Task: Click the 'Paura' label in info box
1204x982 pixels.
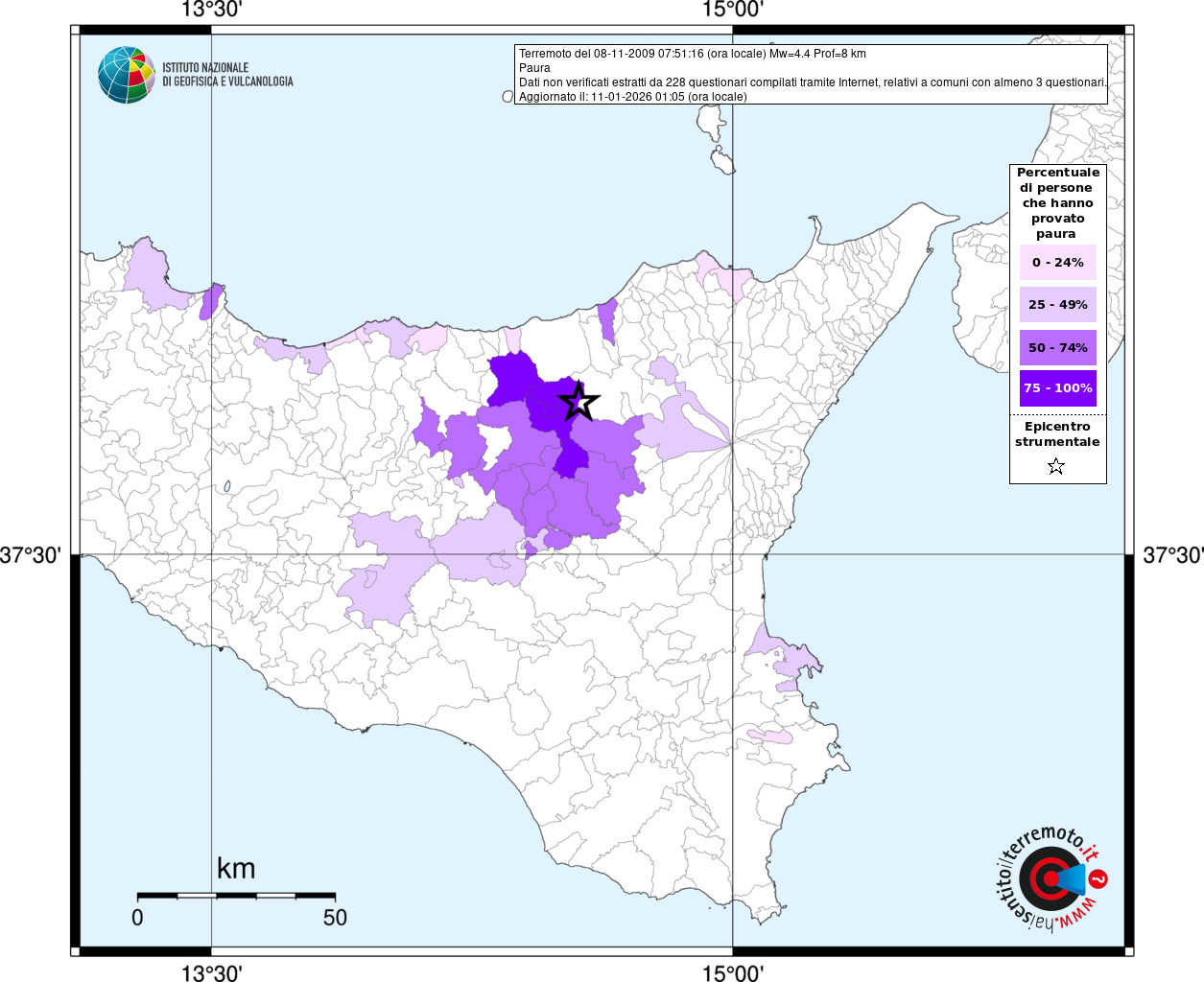Action: [534, 68]
